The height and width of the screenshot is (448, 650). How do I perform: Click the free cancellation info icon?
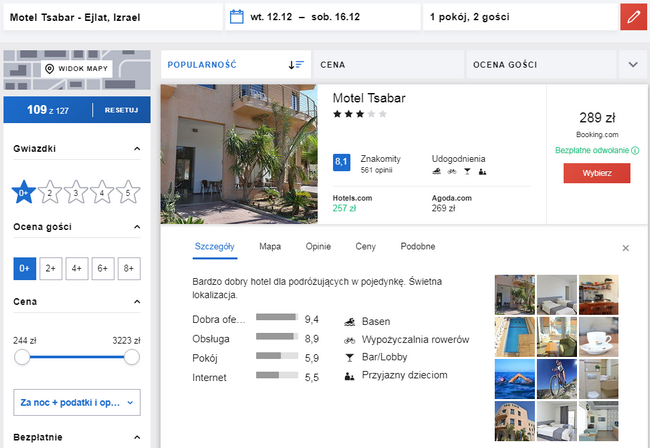click(x=636, y=151)
